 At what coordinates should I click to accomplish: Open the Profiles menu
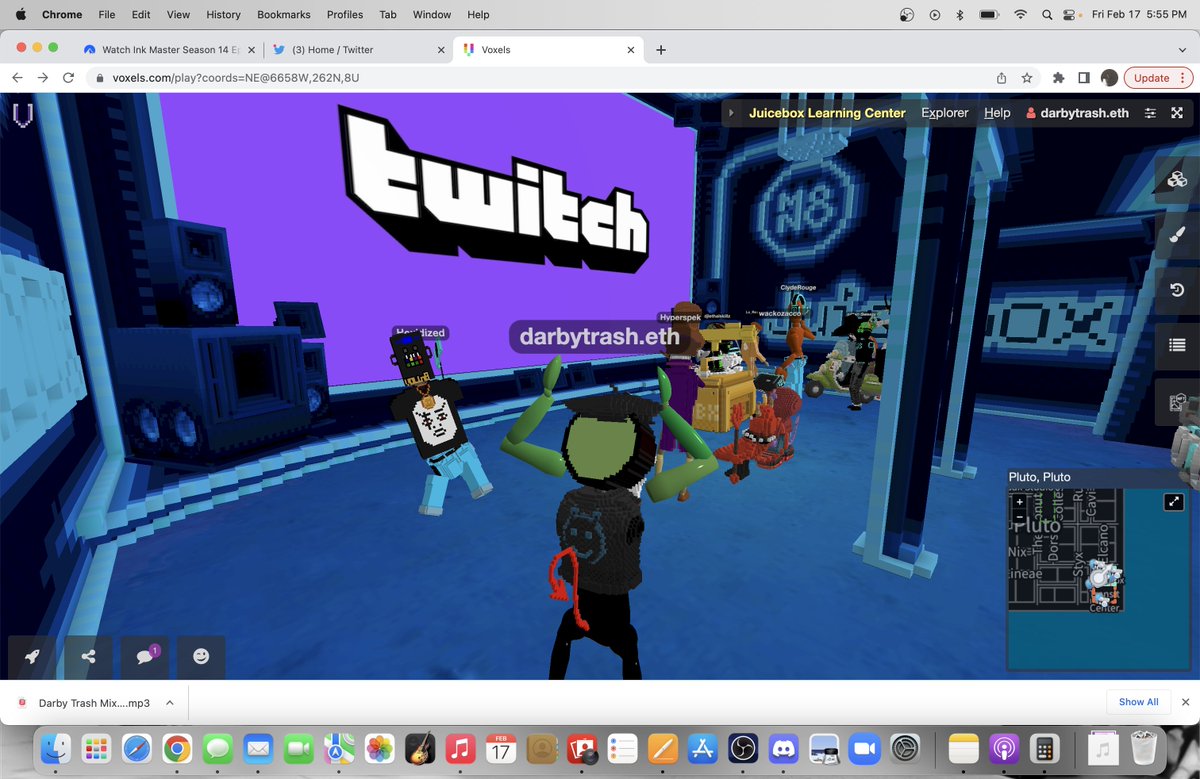[345, 15]
